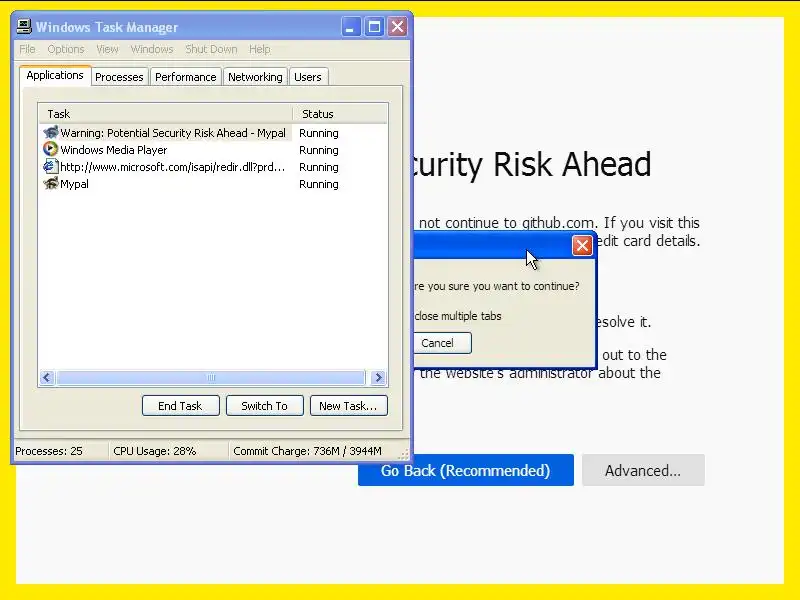Sort by the Task column header
800x600 pixels.
tap(165, 114)
